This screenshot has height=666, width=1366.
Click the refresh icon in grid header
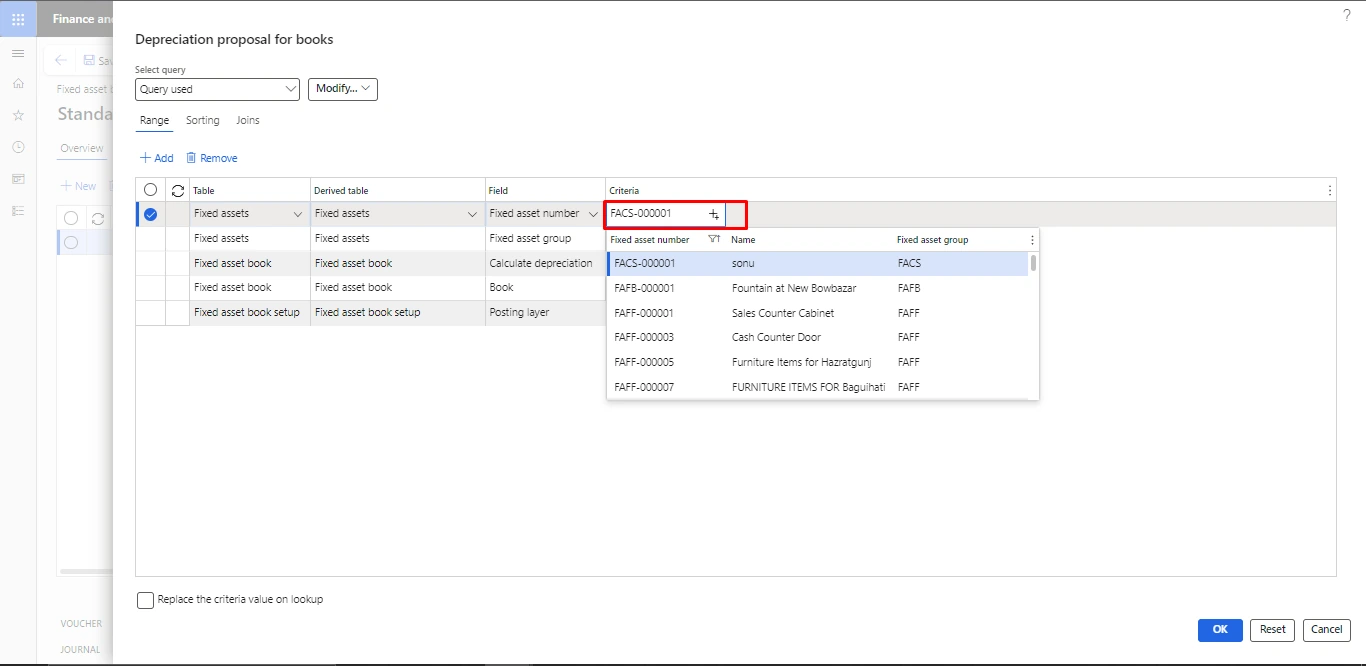pyautogui.click(x=178, y=190)
